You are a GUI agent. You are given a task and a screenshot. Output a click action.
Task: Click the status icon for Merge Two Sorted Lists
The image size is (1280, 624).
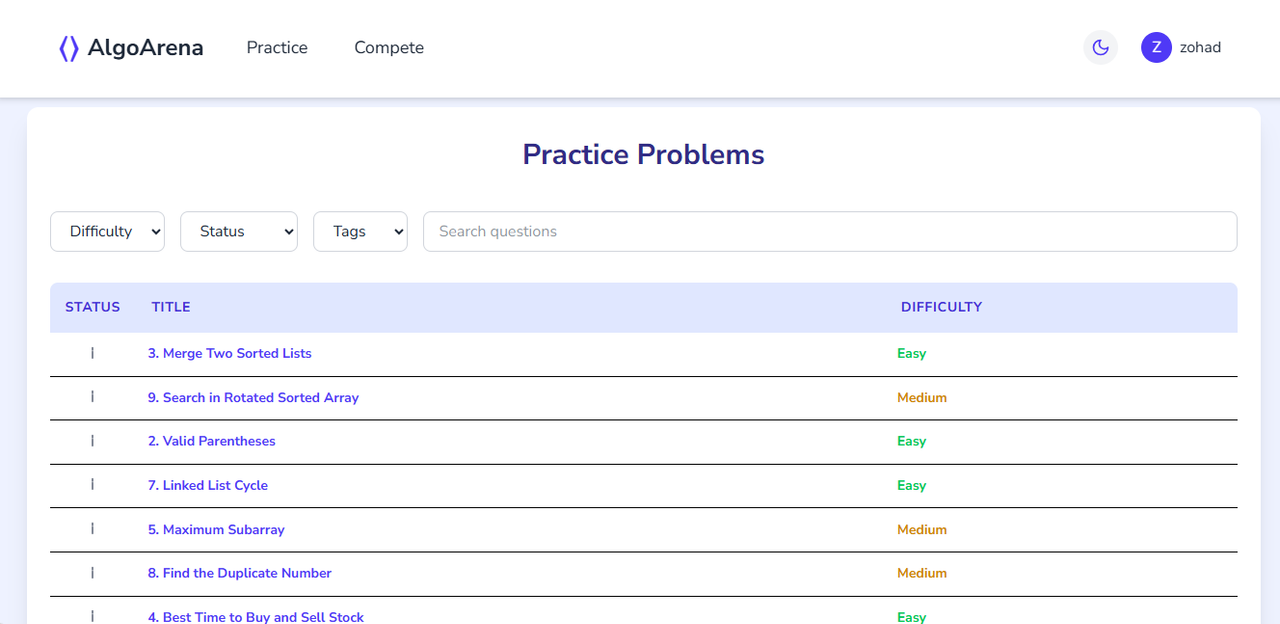(x=92, y=353)
